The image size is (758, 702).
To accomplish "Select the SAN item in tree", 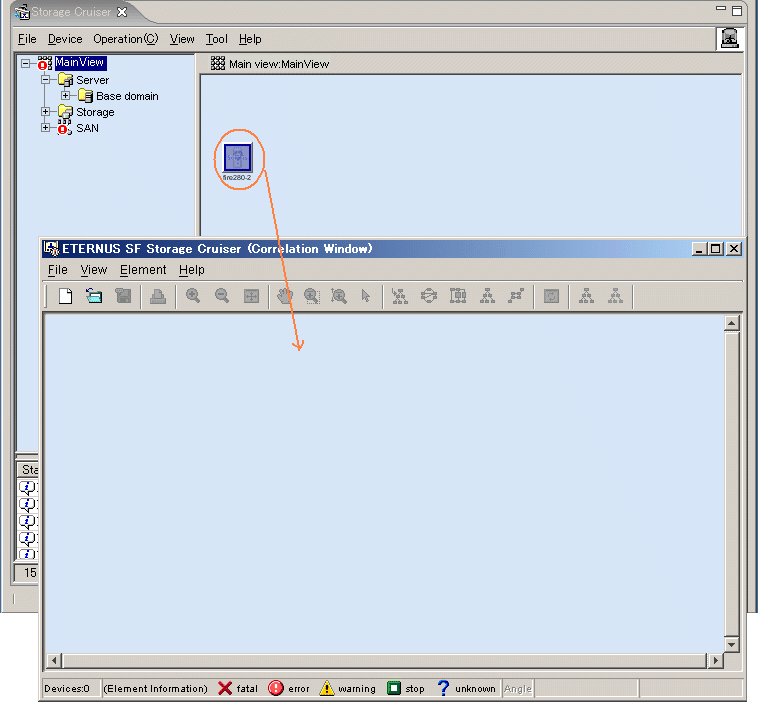I will pyautogui.click(x=87, y=128).
